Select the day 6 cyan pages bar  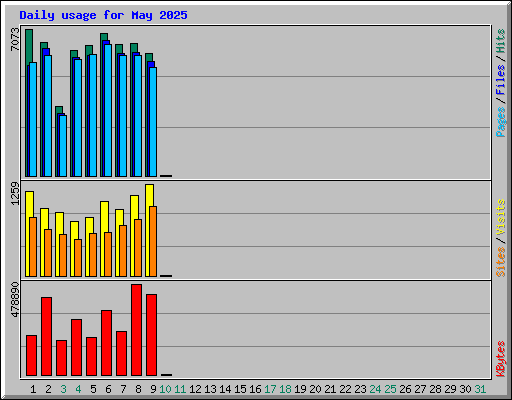click(108, 110)
